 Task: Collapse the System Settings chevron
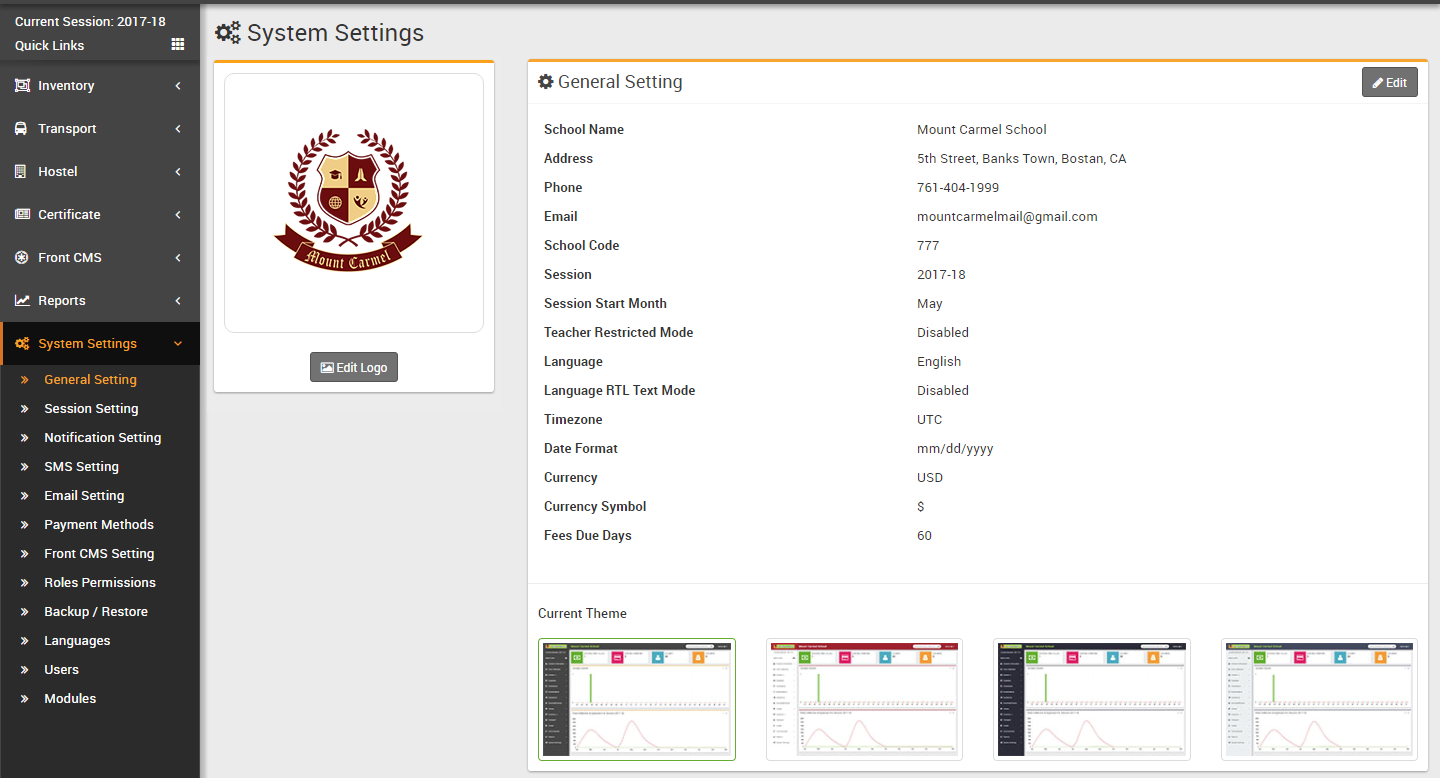[x=178, y=344]
